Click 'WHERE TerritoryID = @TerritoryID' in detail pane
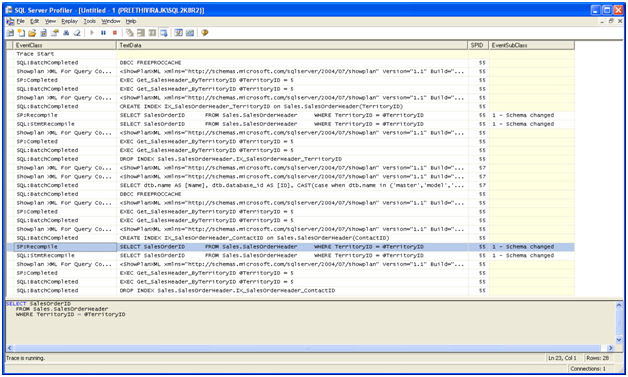 tap(70, 315)
